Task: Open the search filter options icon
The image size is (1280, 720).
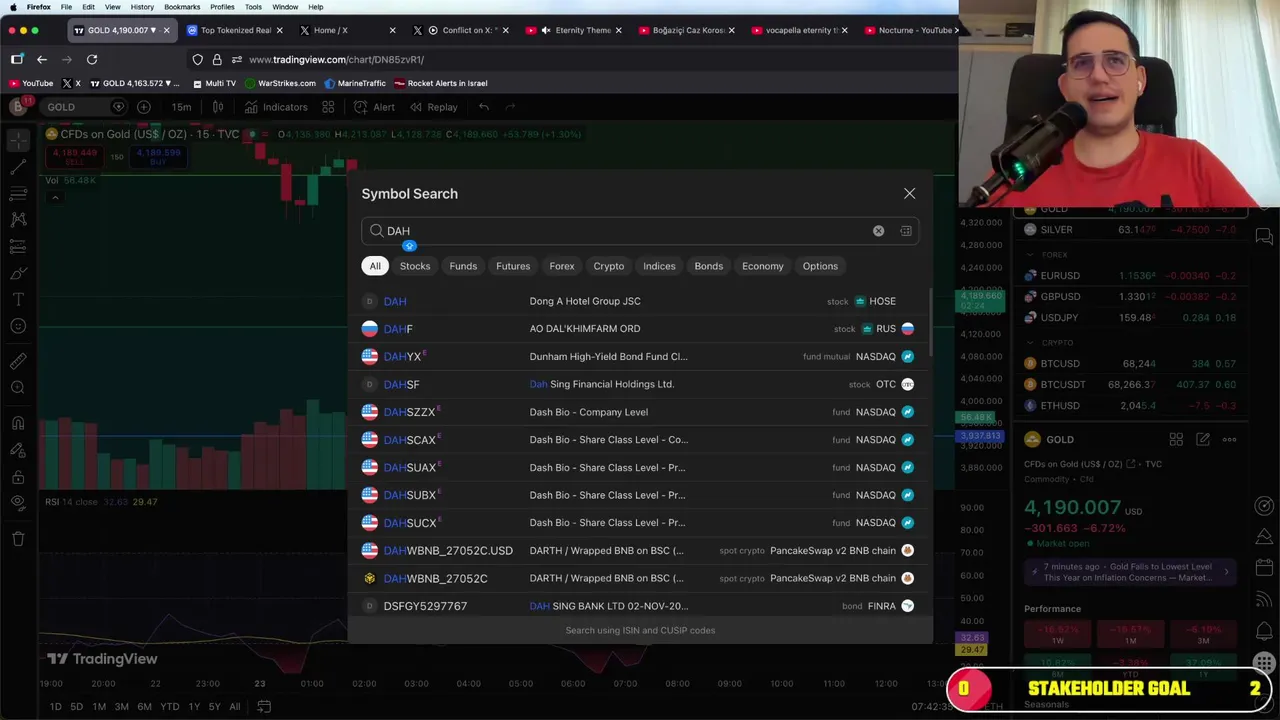Action: tap(905, 231)
